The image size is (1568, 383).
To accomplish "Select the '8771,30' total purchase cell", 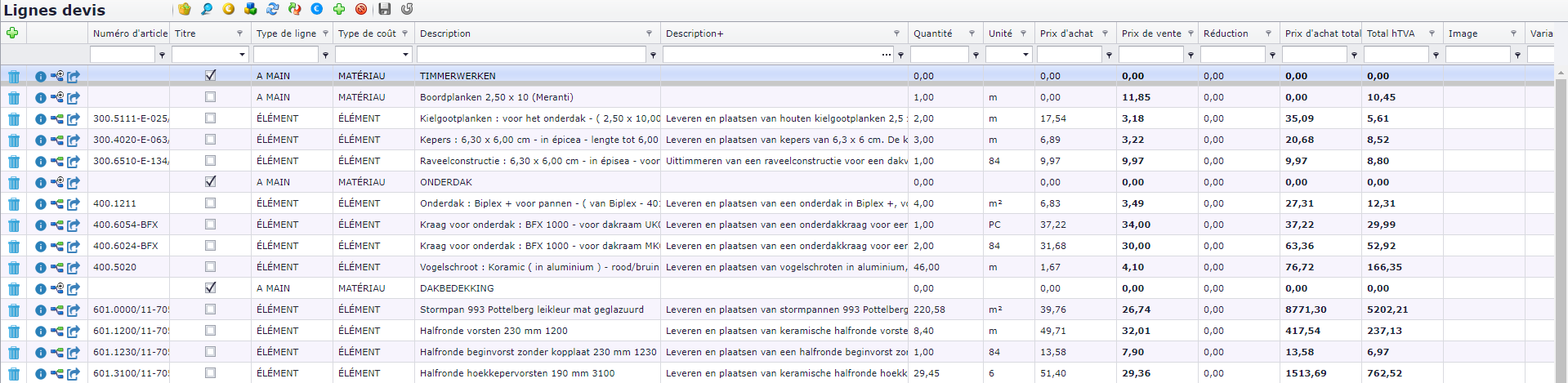I will click(x=1320, y=310).
